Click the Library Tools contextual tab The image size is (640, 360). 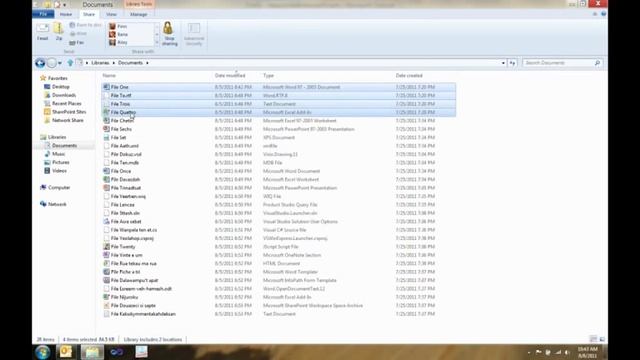click(139, 4)
